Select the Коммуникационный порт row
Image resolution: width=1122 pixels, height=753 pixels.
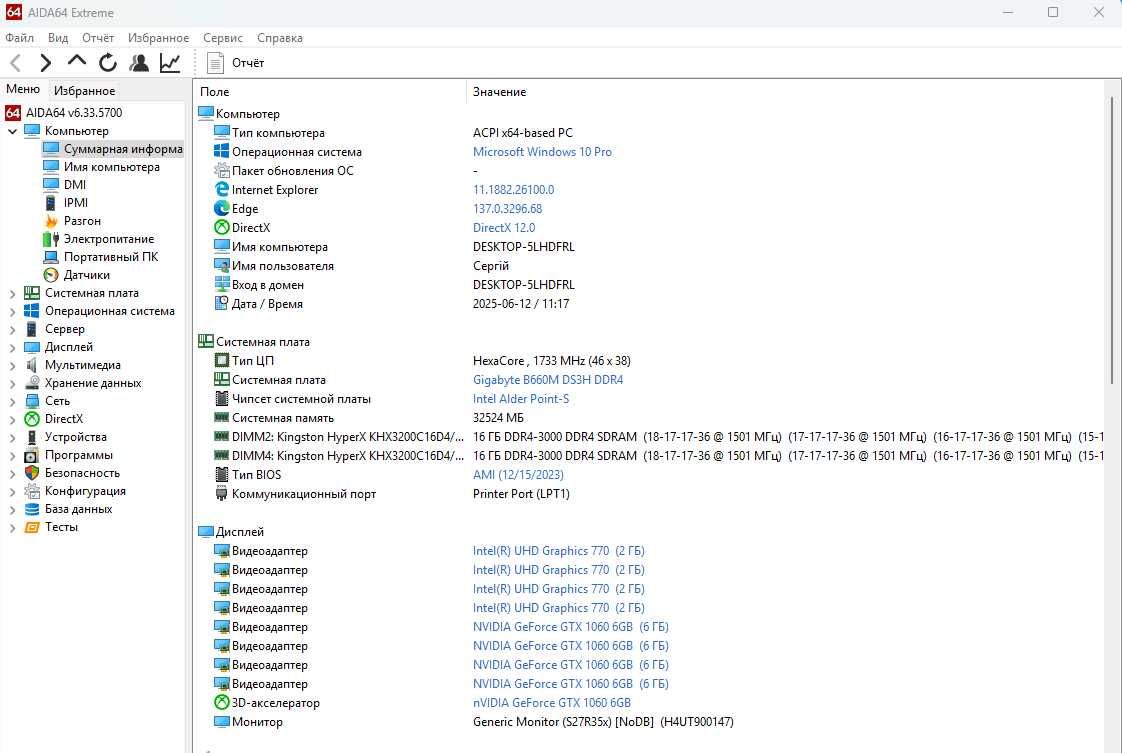click(649, 494)
